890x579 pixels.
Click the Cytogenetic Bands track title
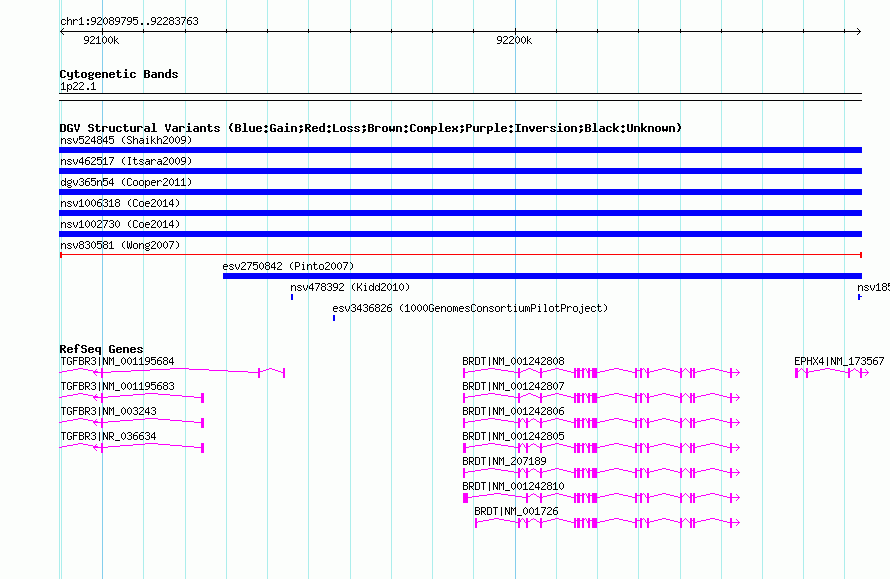tap(119, 74)
